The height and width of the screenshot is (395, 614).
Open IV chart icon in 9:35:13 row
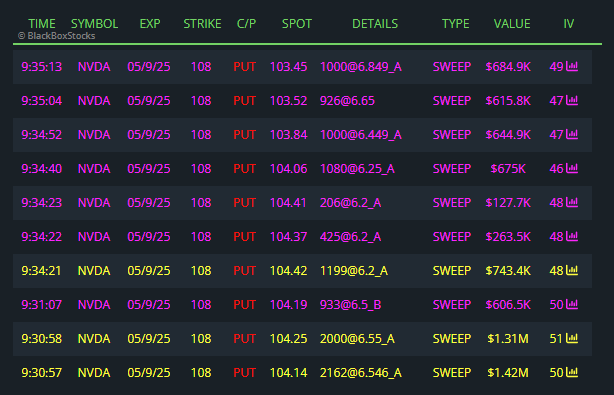pos(572,66)
